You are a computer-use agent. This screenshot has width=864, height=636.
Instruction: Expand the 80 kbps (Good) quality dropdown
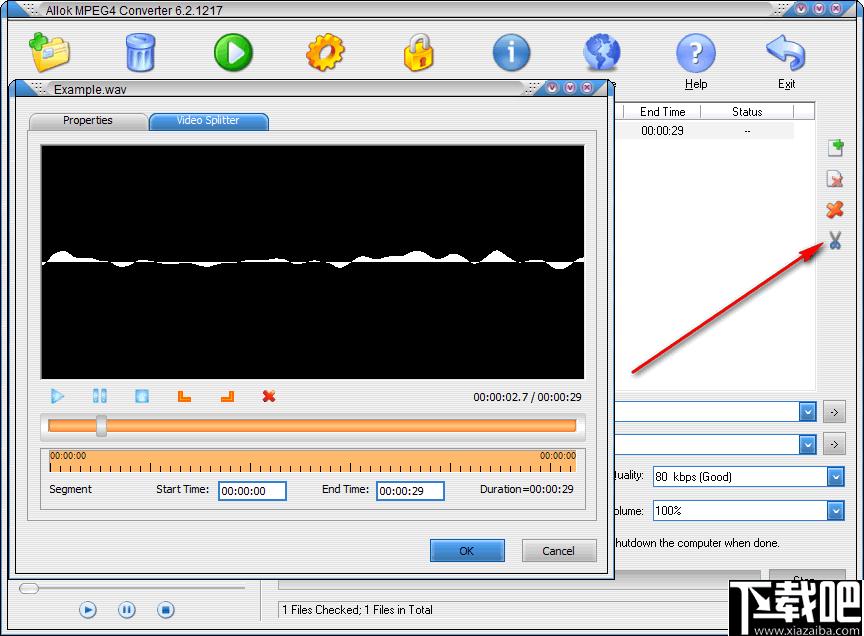[x=835, y=477]
